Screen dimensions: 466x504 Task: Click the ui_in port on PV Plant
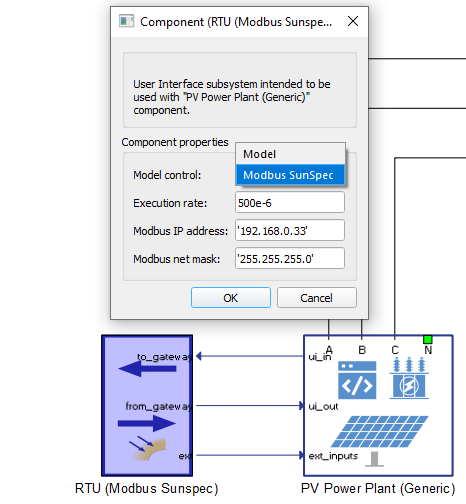tap(320, 357)
